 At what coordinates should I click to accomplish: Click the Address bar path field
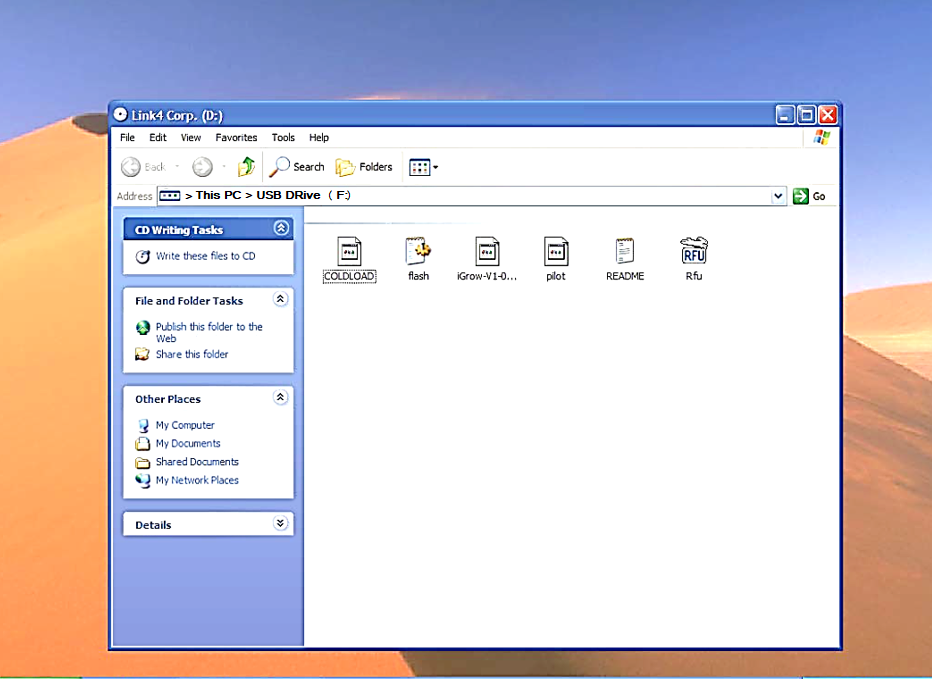[471, 196]
